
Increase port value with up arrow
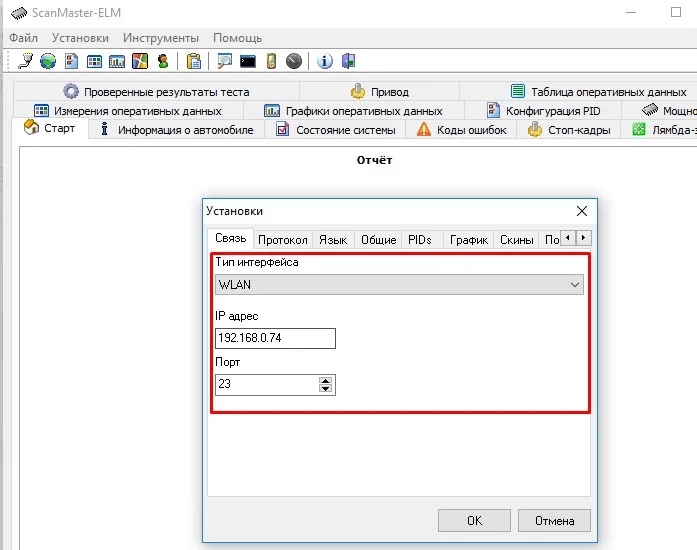coord(325,381)
